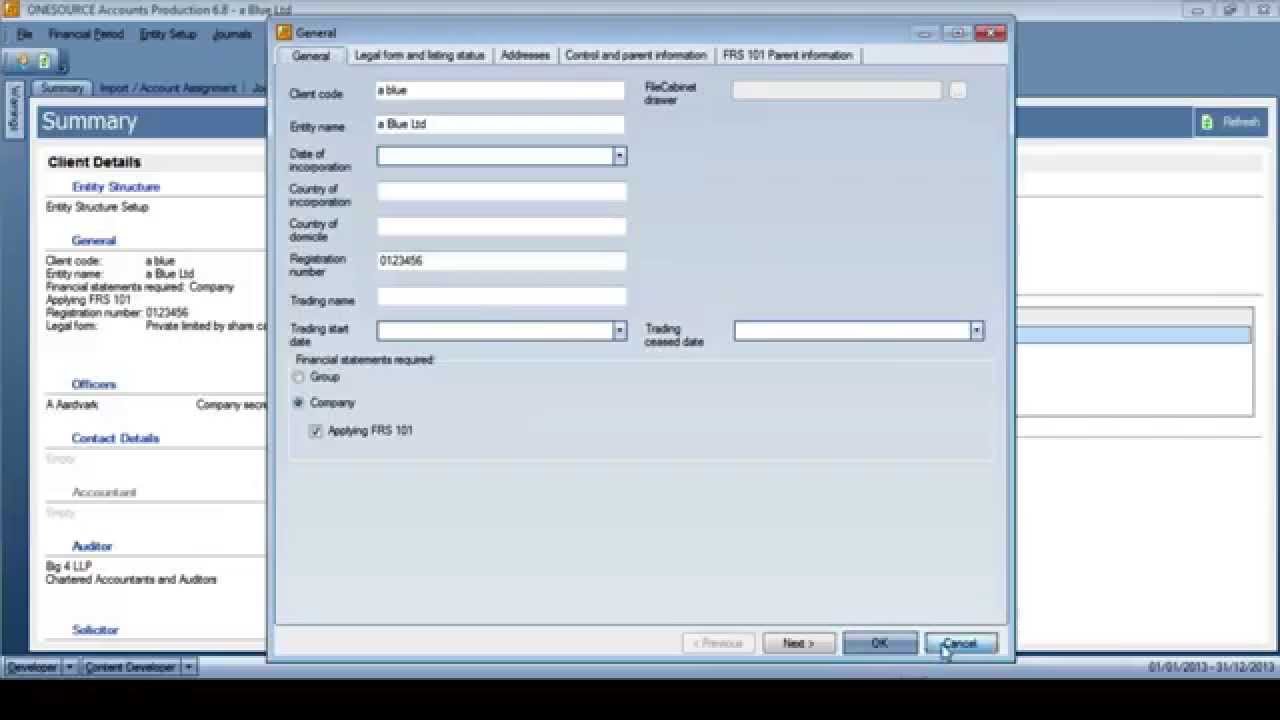Open the Entity Setup menu
Viewport: 1280px width, 720px height.
coord(168,34)
